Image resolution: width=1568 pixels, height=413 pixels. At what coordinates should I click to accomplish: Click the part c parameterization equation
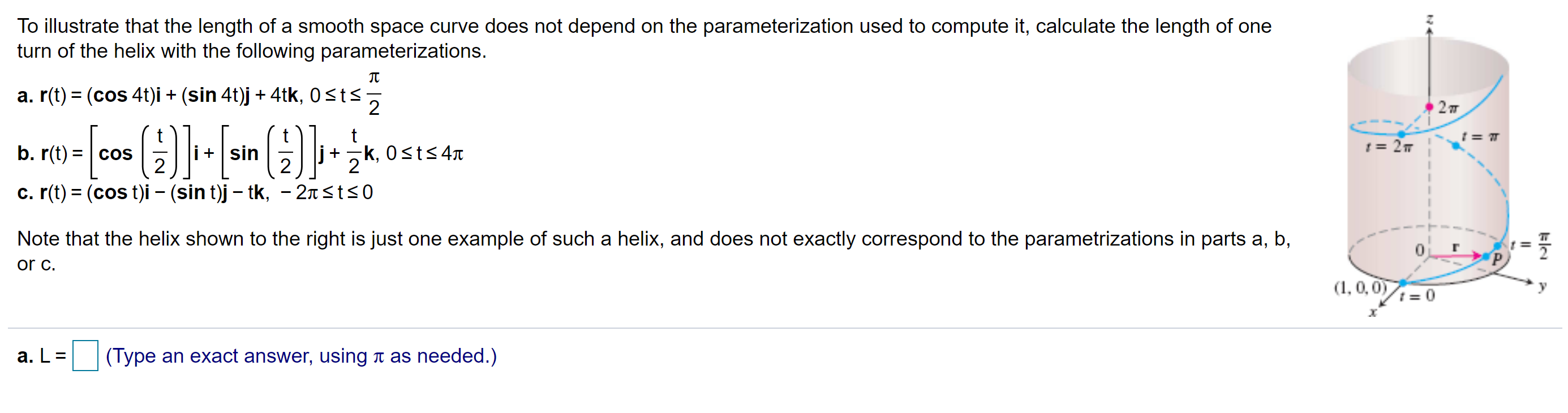[195, 193]
